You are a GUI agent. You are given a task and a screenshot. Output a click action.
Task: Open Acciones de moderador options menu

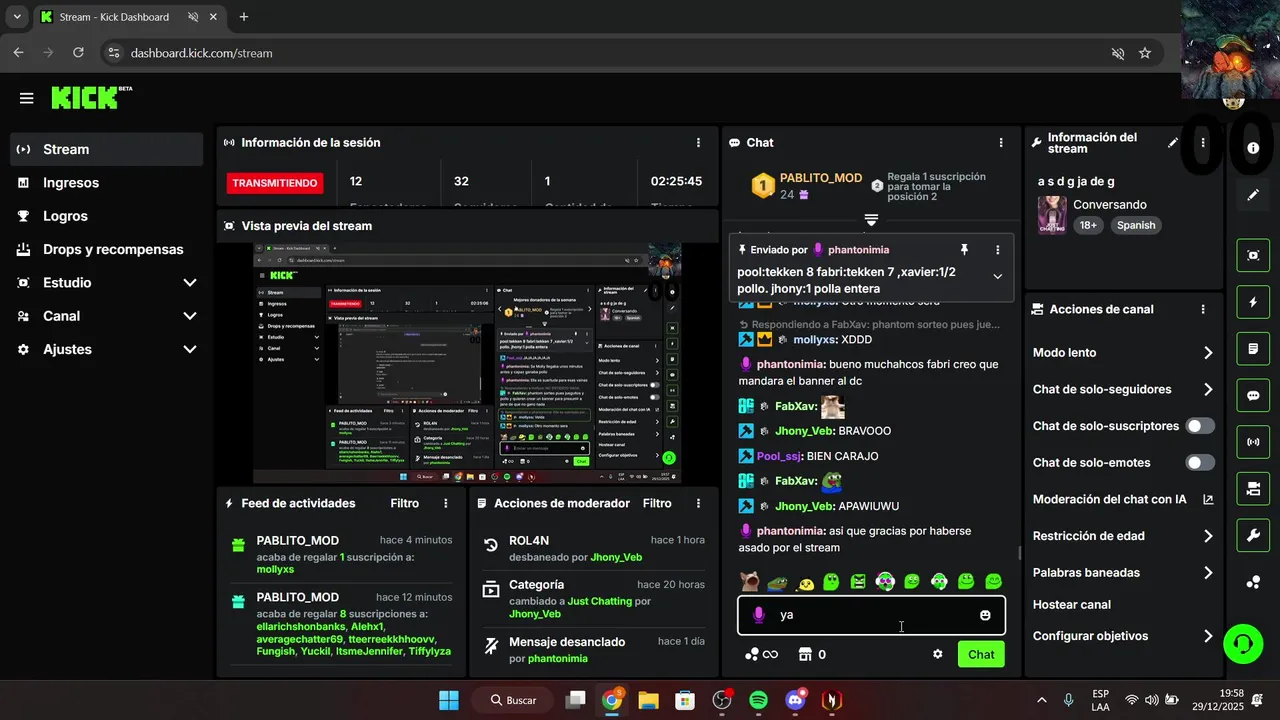pyautogui.click(x=698, y=503)
